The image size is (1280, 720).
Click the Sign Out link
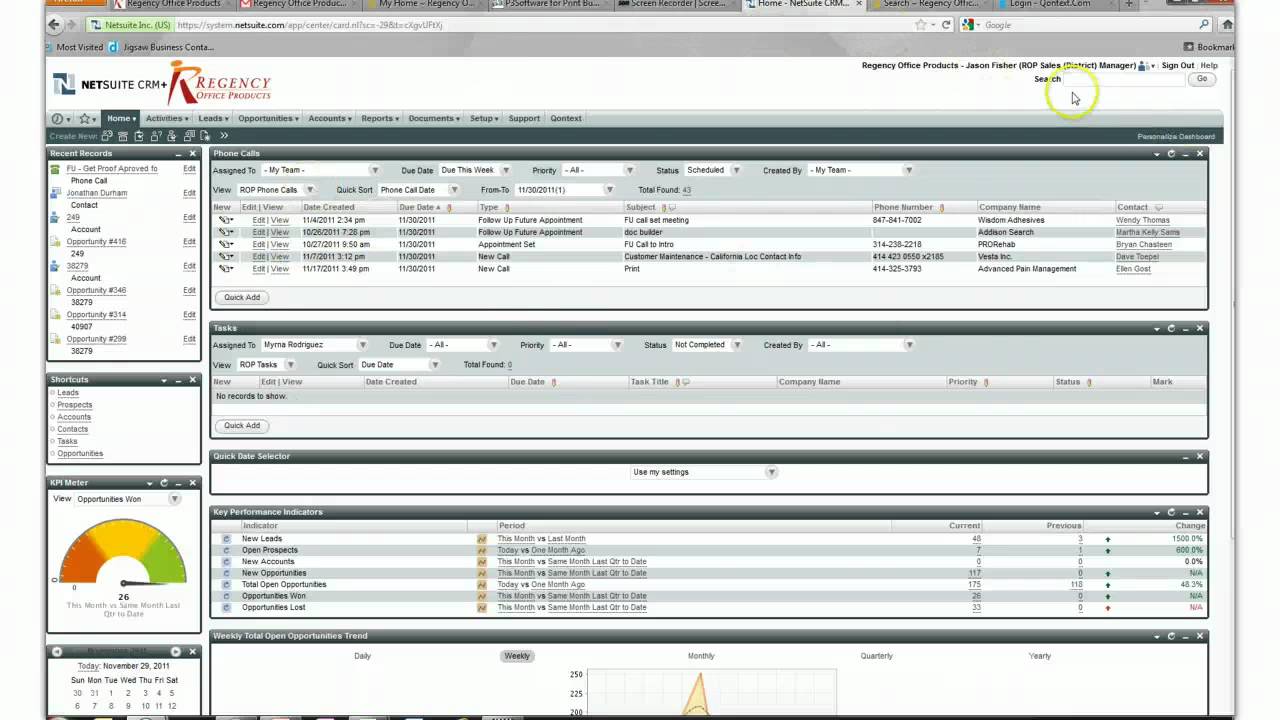(1178, 66)
